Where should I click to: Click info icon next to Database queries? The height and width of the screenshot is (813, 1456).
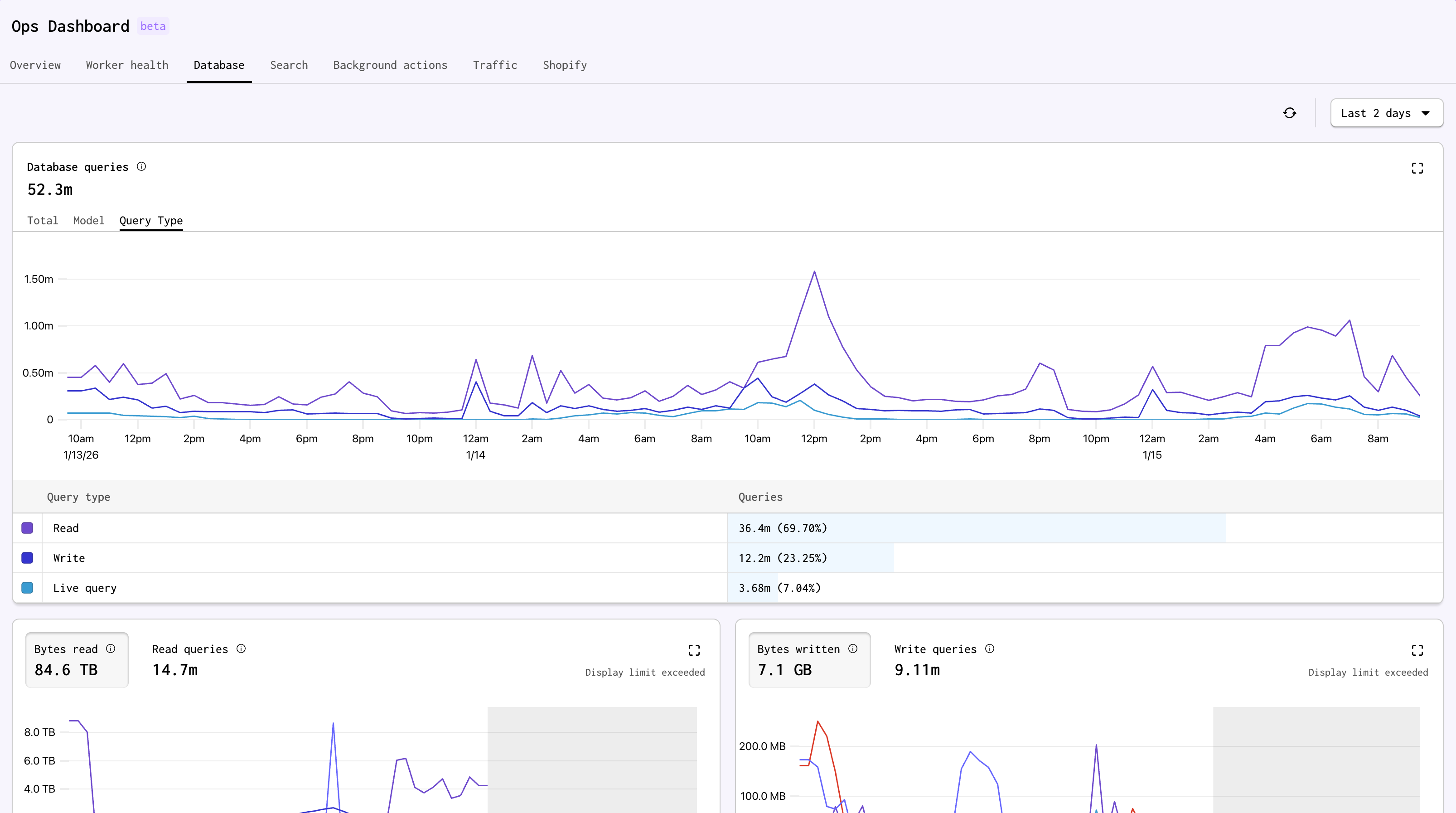pyautogui.click(x=141, y=166)
